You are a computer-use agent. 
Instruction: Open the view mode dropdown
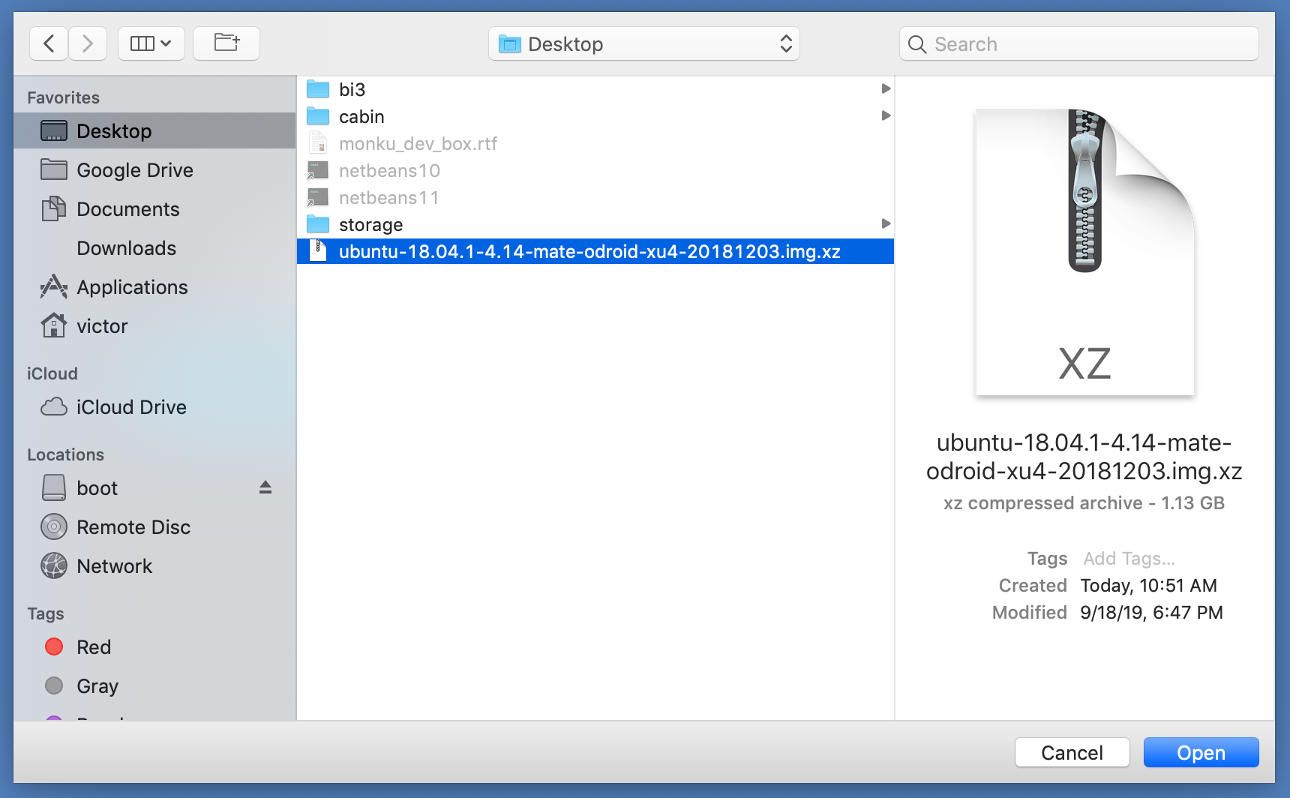(151, 43)
